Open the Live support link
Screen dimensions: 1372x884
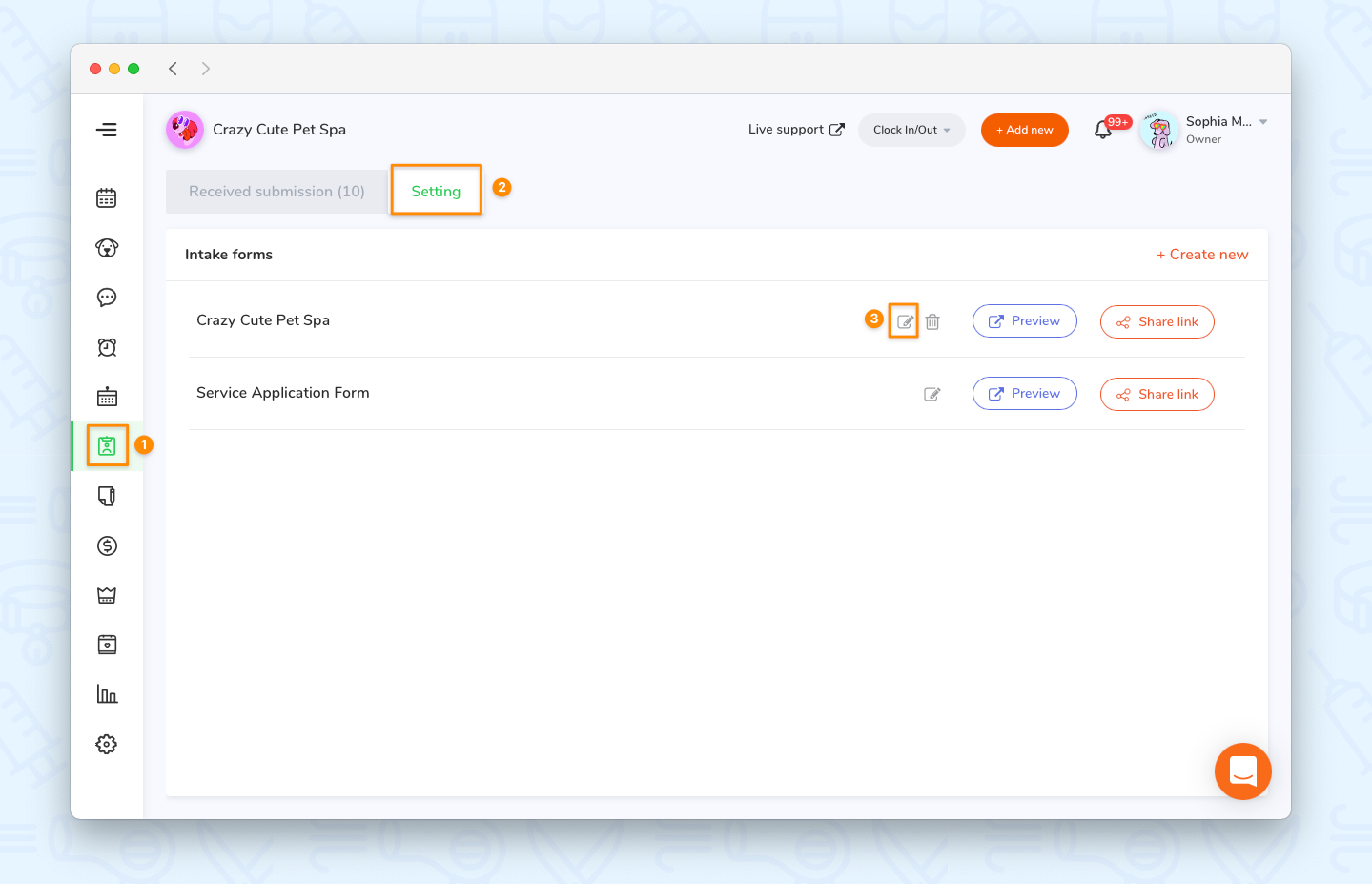[796, 130]
